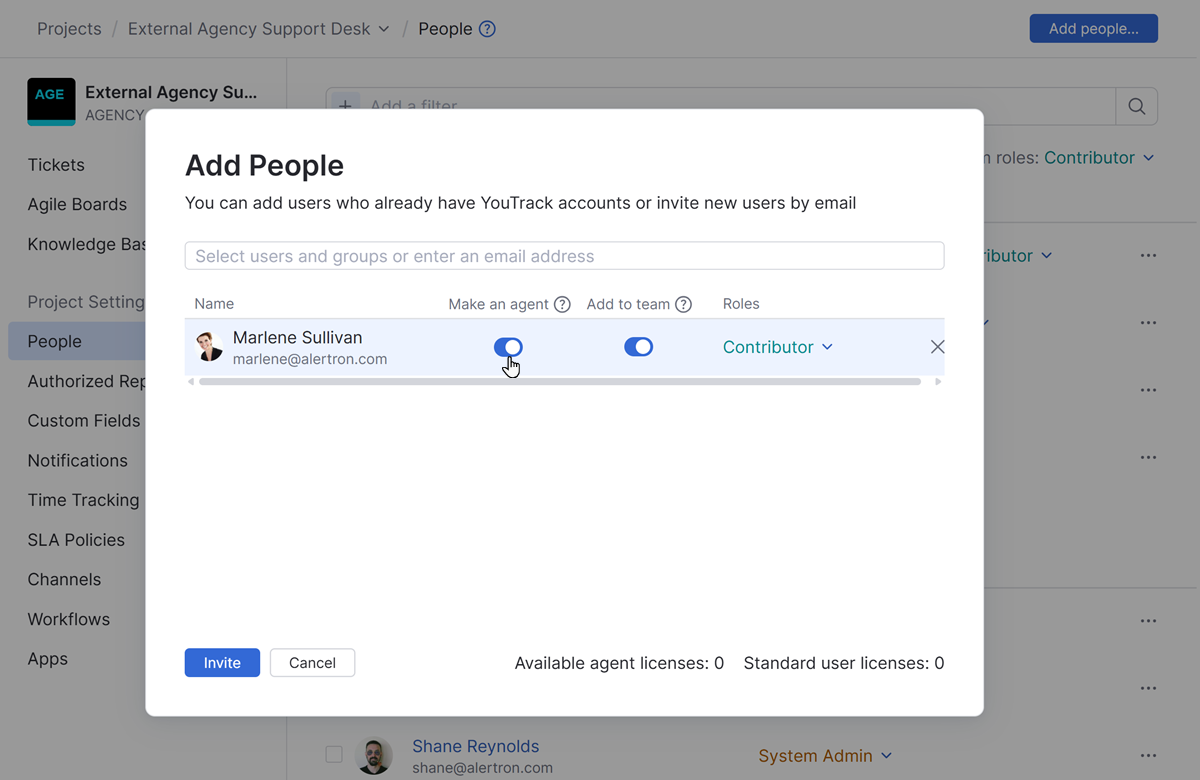1200x780 pixels.
Task: Cancel the Add People dialog
Action: (312, 663)
